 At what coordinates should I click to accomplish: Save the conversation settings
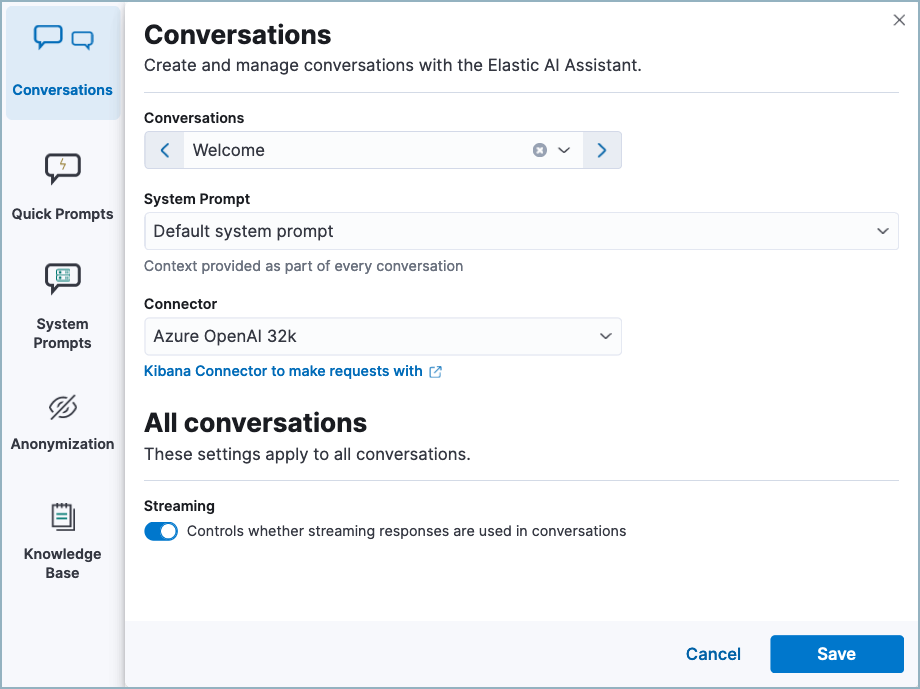[x=836, y=654]
